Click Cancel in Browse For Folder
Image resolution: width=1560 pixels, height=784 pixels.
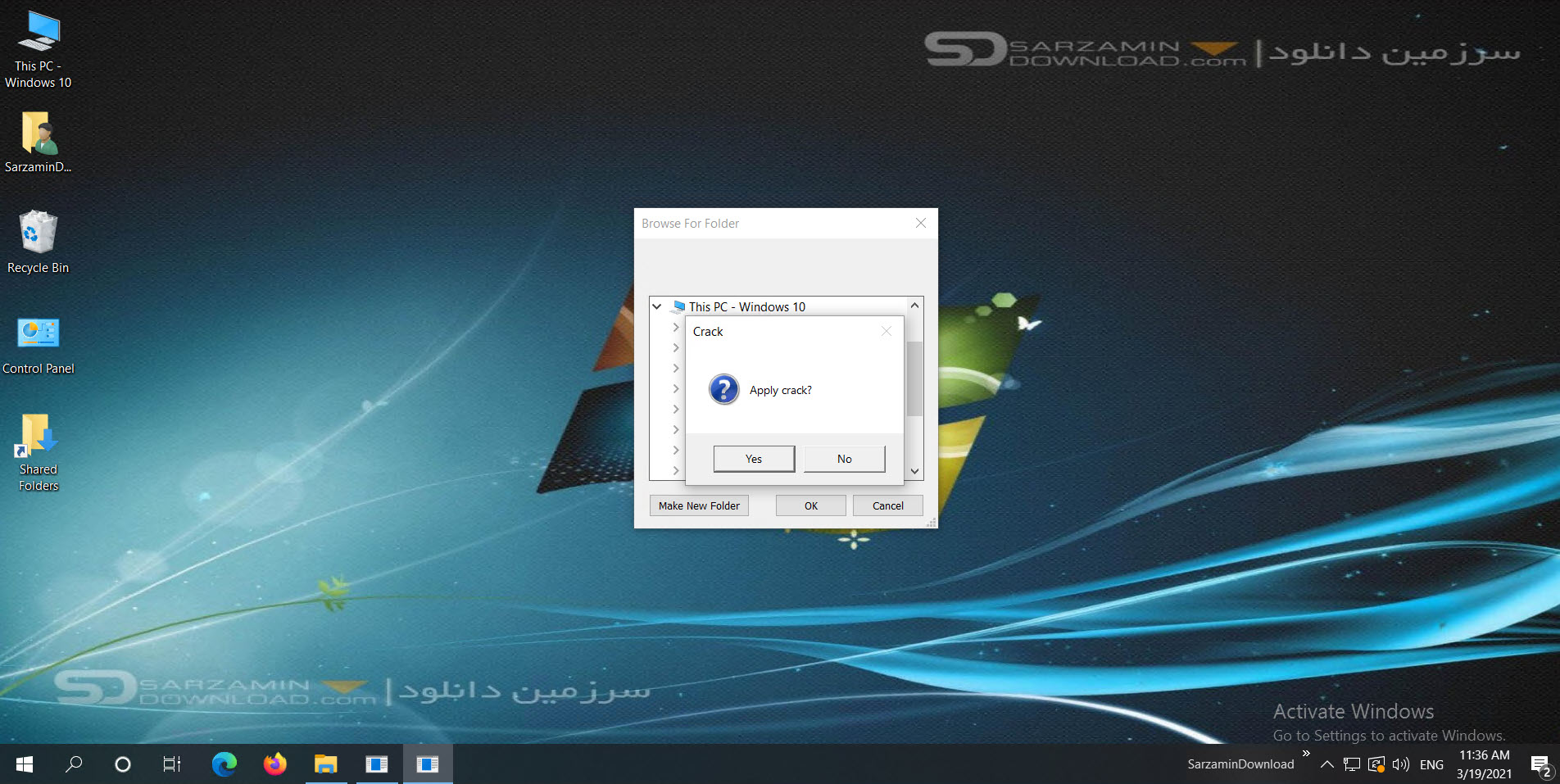click(888, 505)
